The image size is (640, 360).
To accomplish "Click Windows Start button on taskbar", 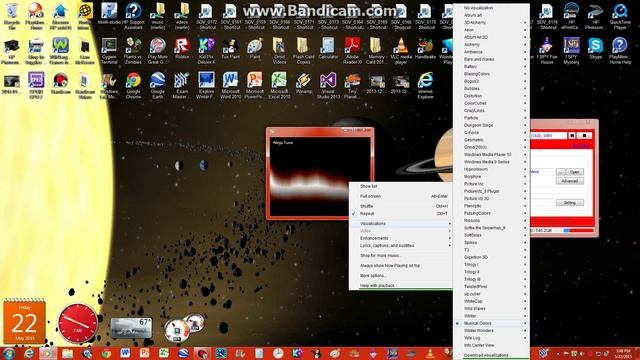I will click(9, 353).
